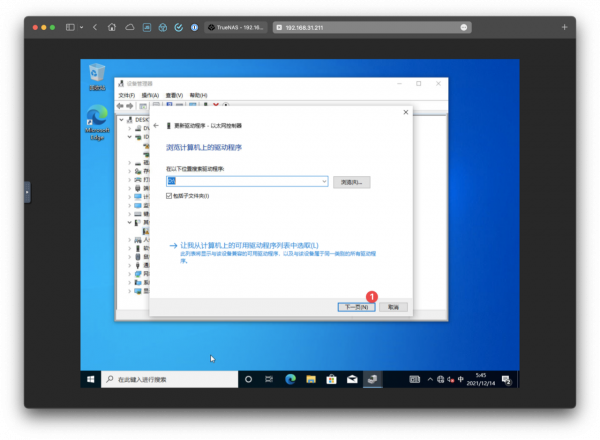This screenshot has width=600, height=440.
Task: Open the taskbar clock showing 2021/12/14
Action: point(481,379)
